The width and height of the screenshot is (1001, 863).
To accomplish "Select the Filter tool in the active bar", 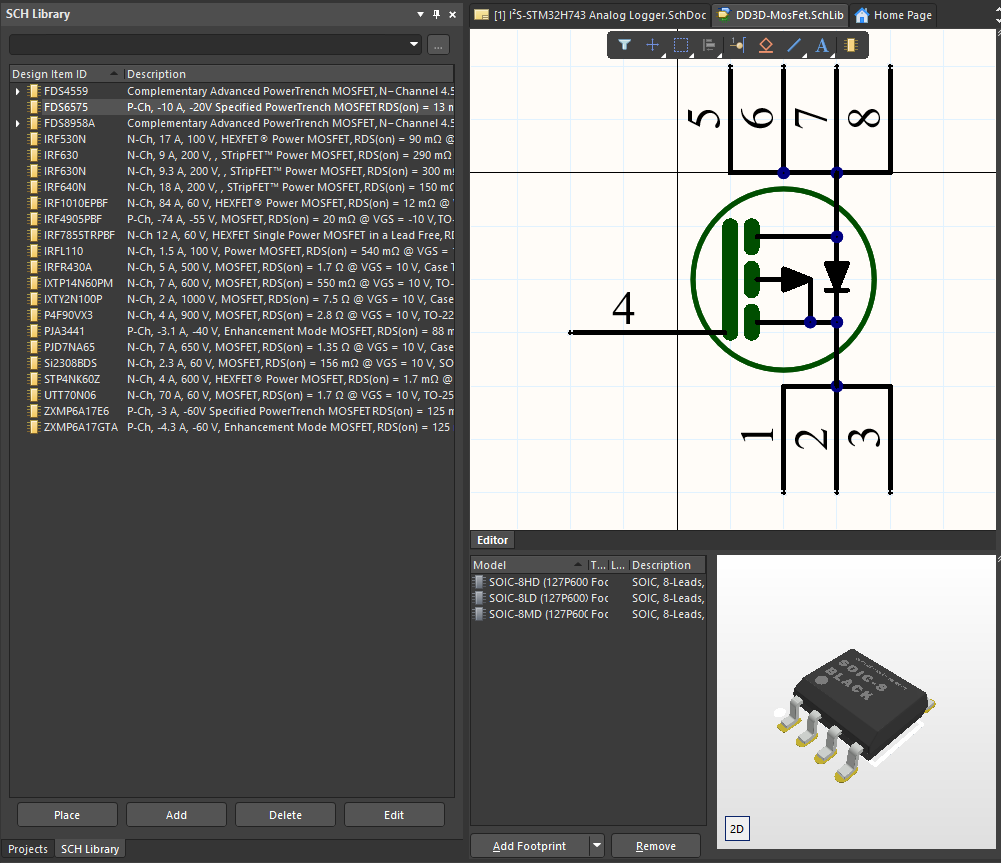I will click(x=624, y=45).
